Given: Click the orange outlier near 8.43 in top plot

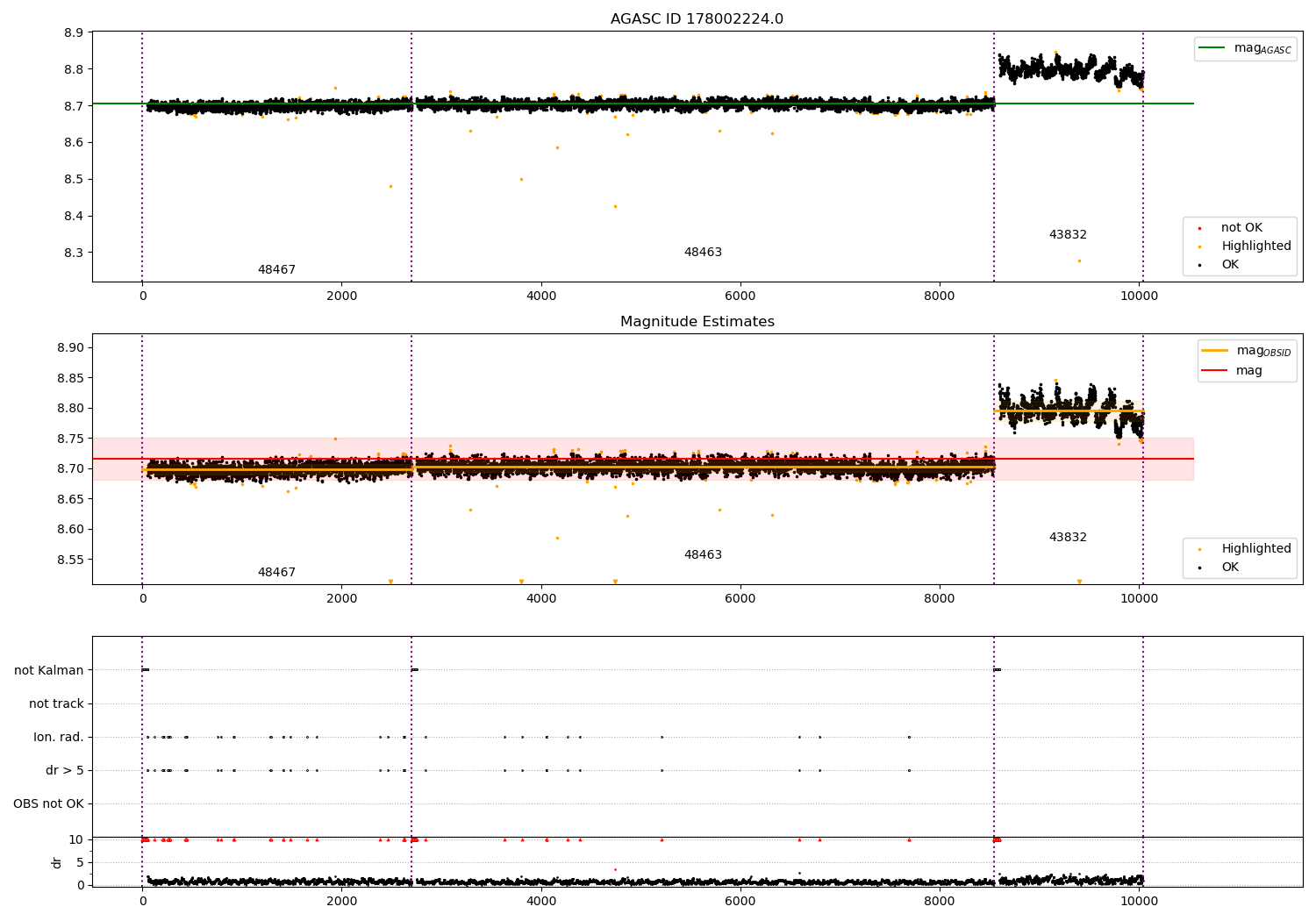Looking at the screenshot, I should tap(615, 206).
